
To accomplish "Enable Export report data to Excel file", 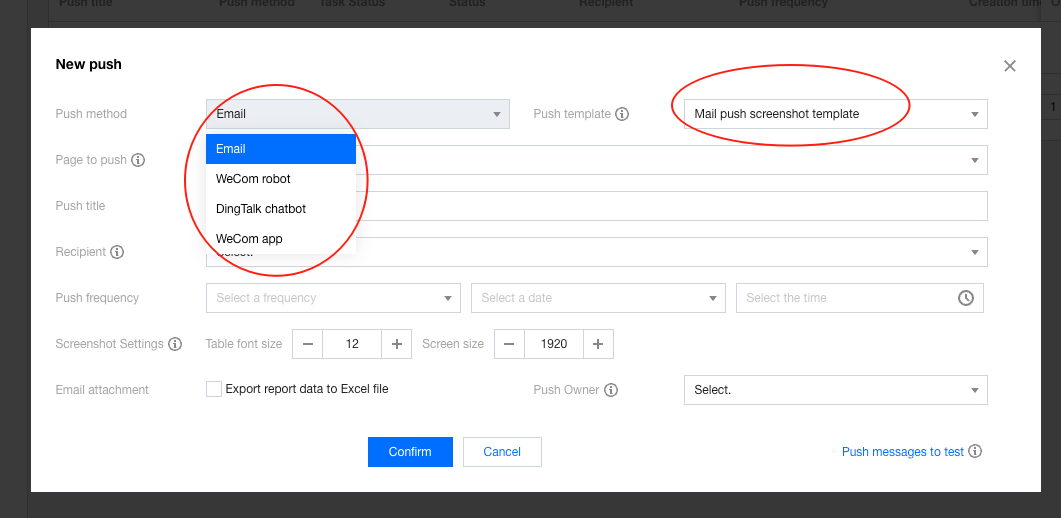I will coord(214,389).
